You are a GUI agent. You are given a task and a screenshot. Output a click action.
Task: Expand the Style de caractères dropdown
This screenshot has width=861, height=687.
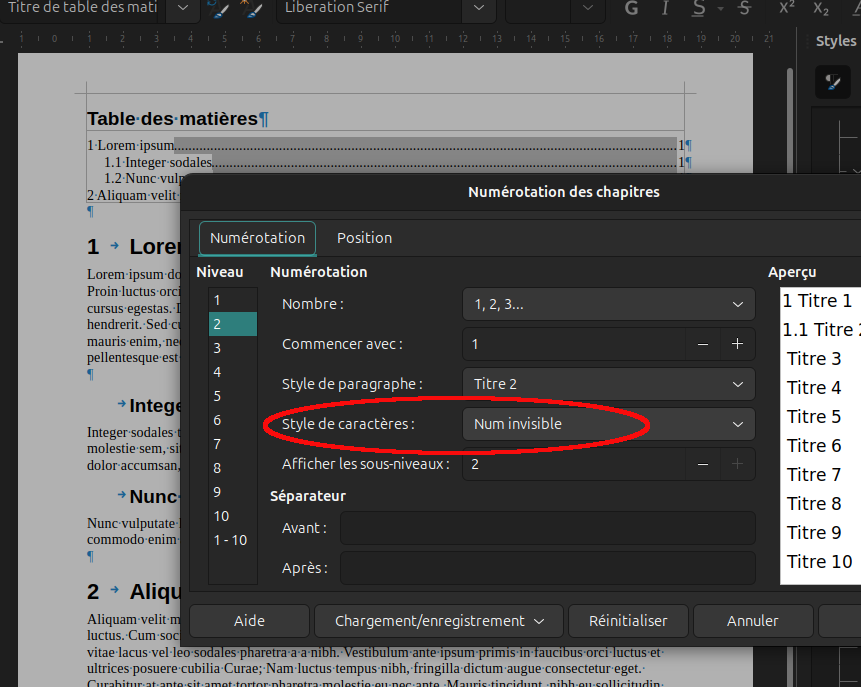[608, 424]
